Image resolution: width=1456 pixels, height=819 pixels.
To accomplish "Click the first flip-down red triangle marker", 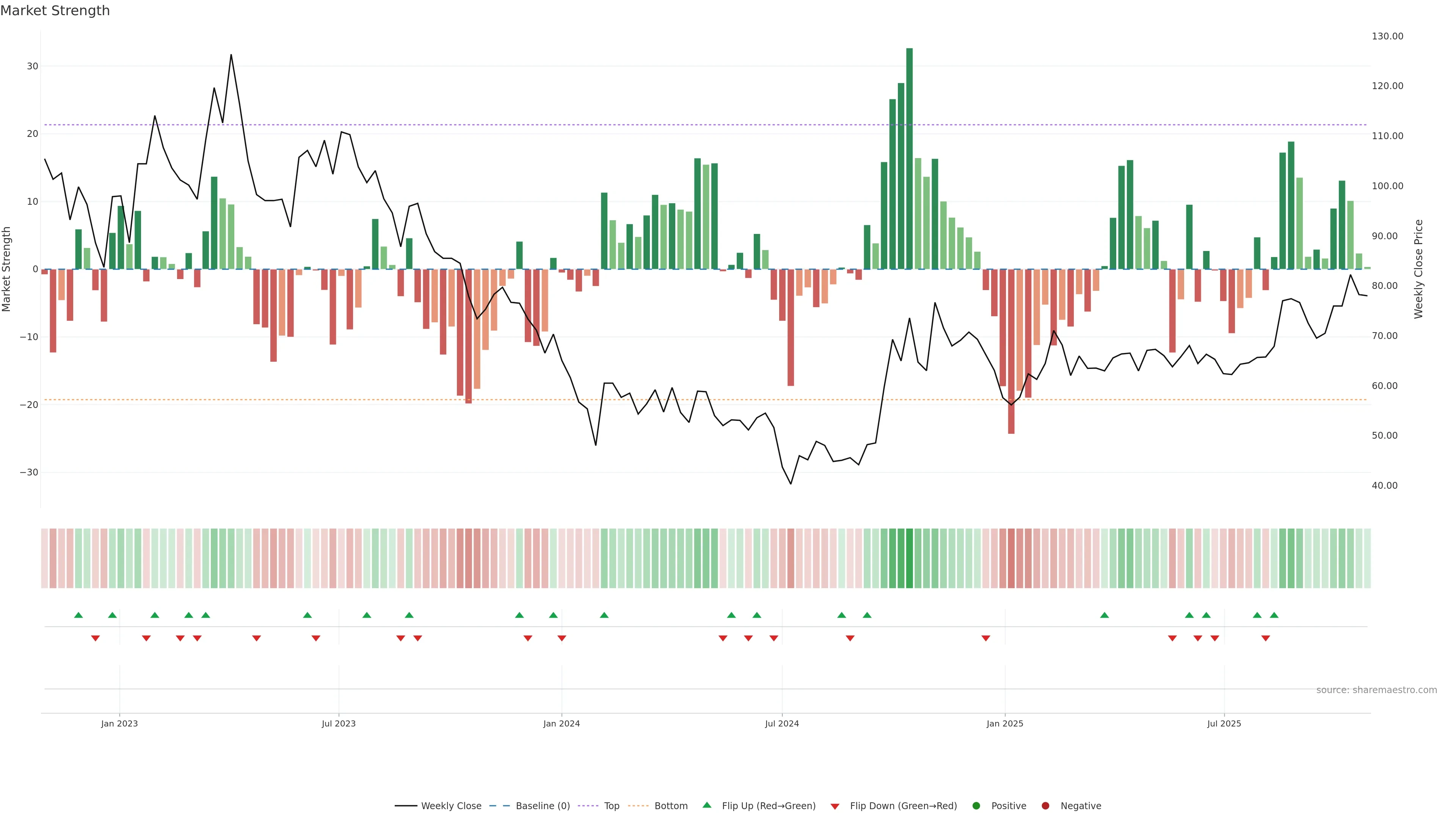I will pos(96,638).
